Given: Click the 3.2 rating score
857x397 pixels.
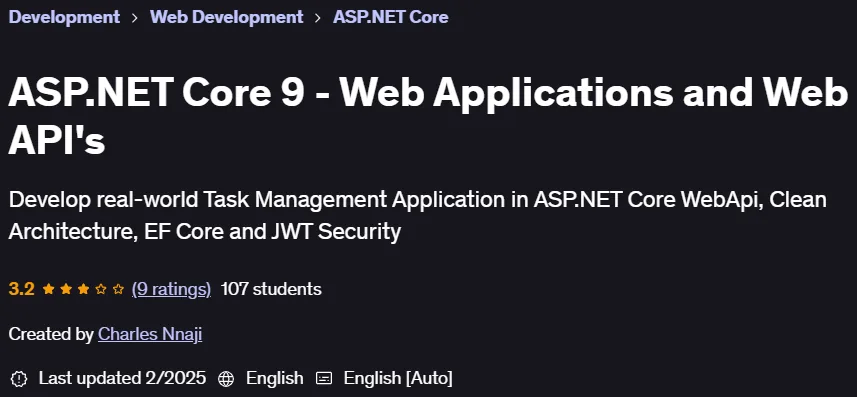Looking at the screenshot, I should click(x=21, y=289).
